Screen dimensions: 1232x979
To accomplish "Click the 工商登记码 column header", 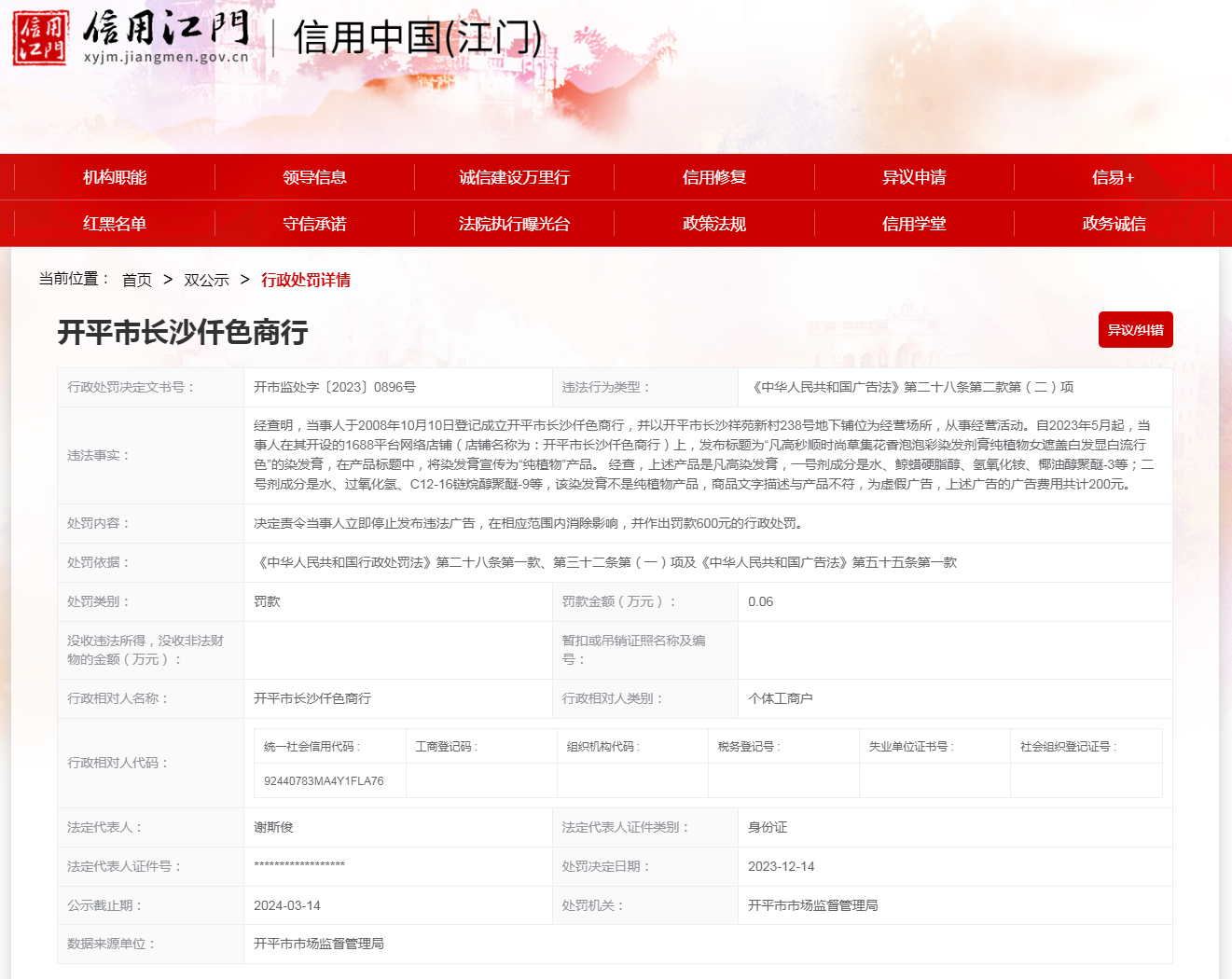I will tap(447, 747).
